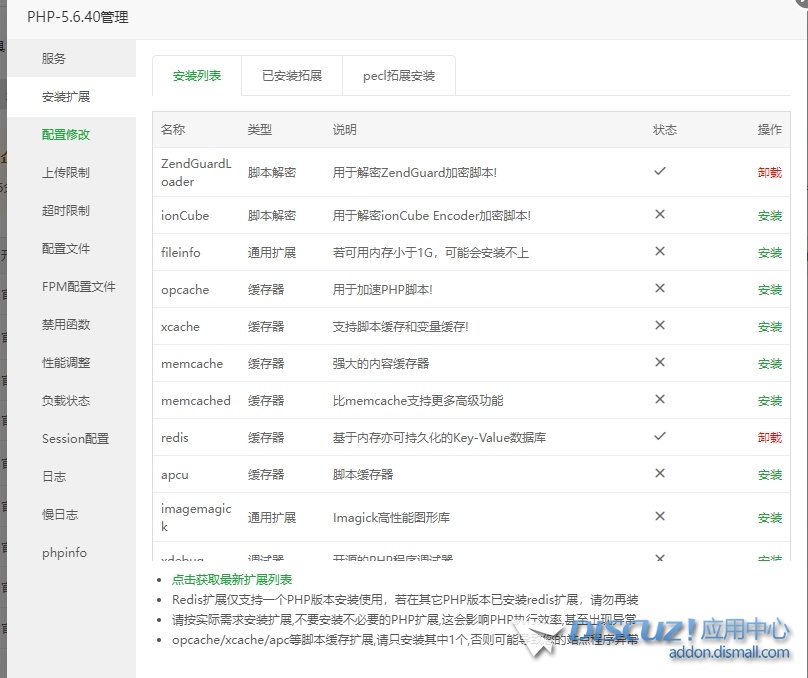Click imagemagick extension name
This screenshot has height=678, width=808.
point(196,518)
